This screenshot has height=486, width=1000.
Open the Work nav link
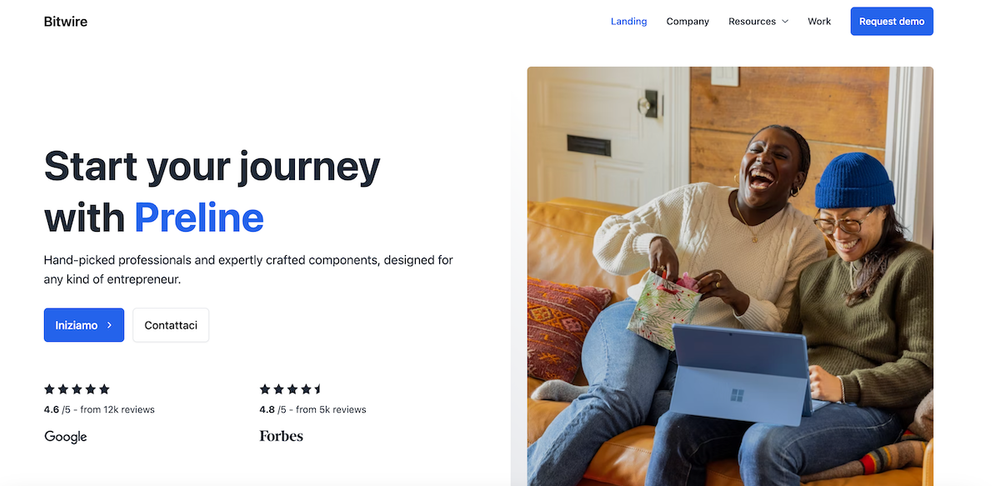pos(820,22)
